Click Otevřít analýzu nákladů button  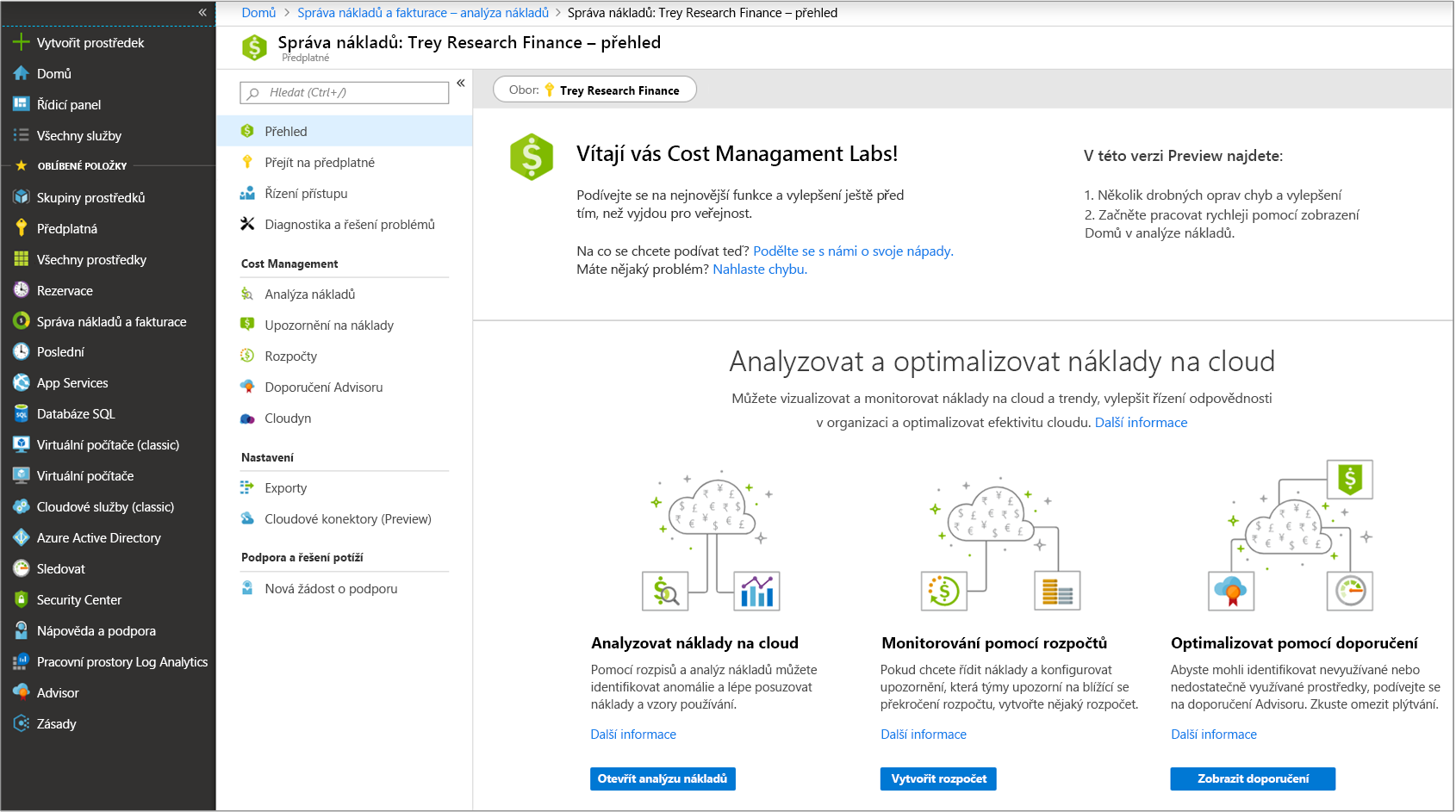coord(663,778)
